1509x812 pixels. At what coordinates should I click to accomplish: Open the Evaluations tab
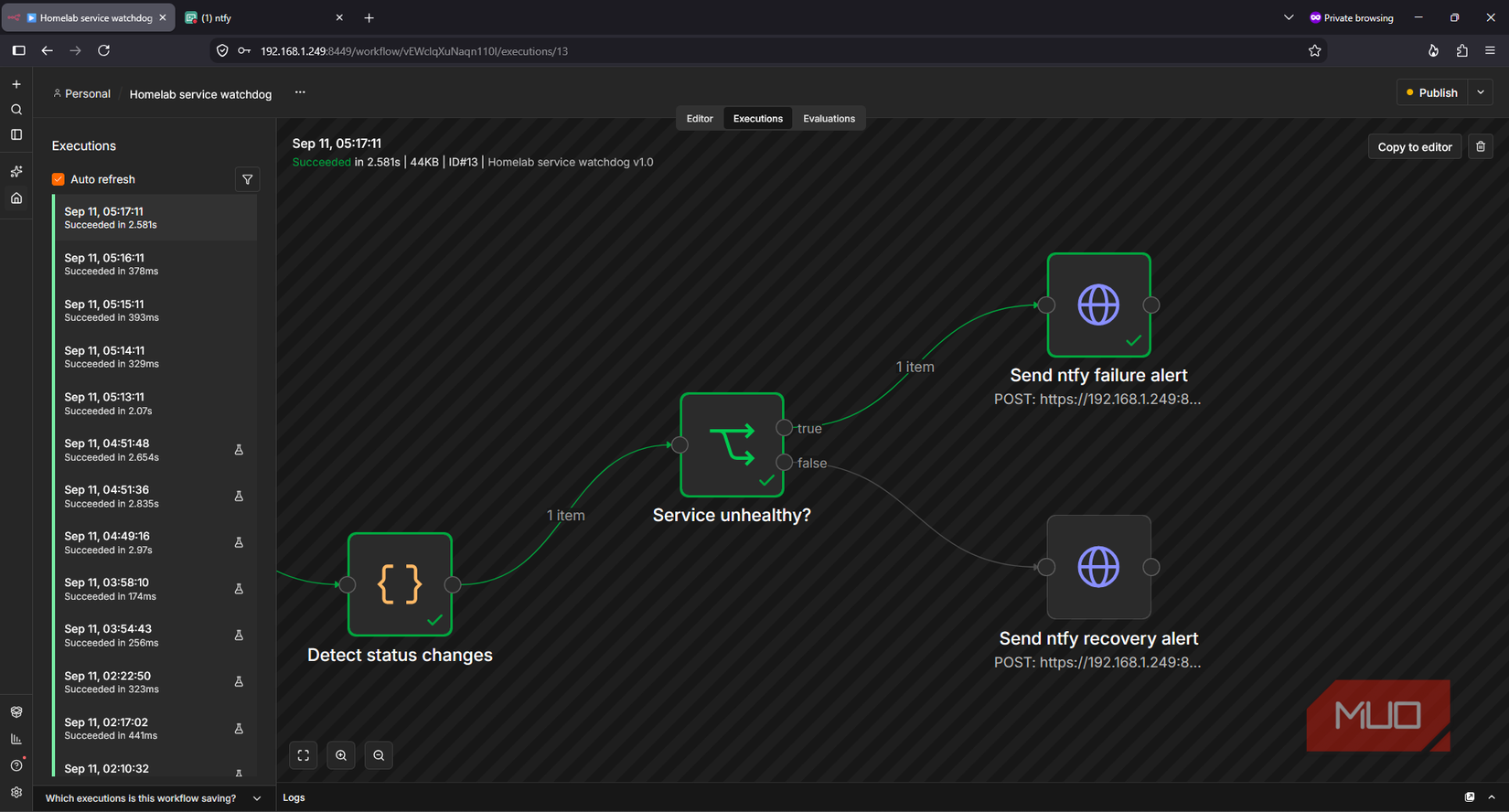(829, 119)
